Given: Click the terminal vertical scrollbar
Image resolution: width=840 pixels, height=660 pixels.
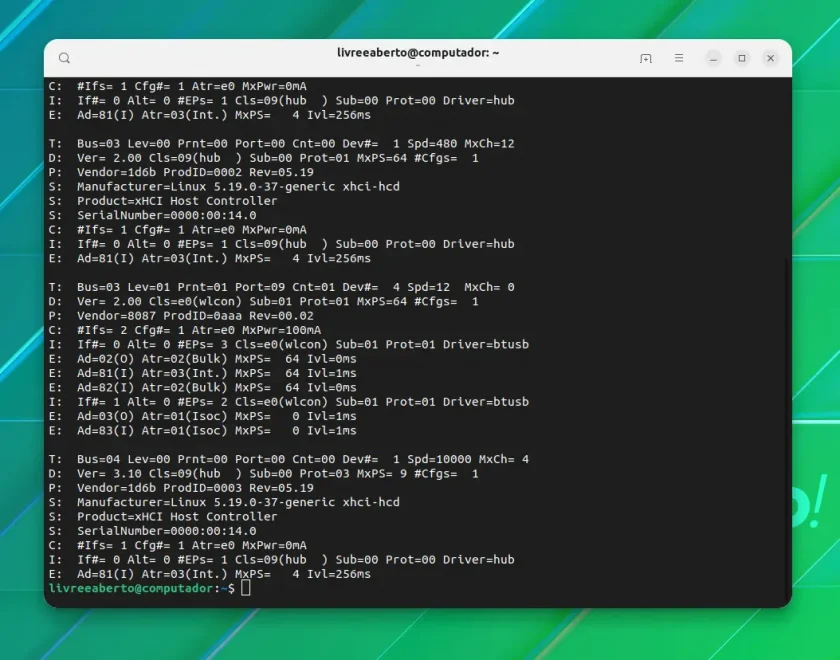Looking at the screenshot, I should tap(789, 429).
